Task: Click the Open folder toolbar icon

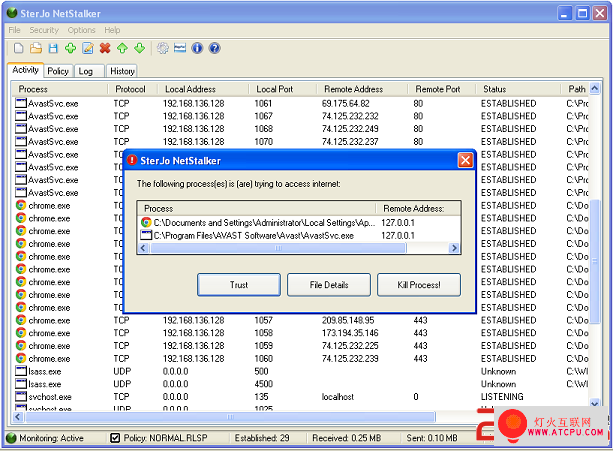Action: [x=36, y=48]
